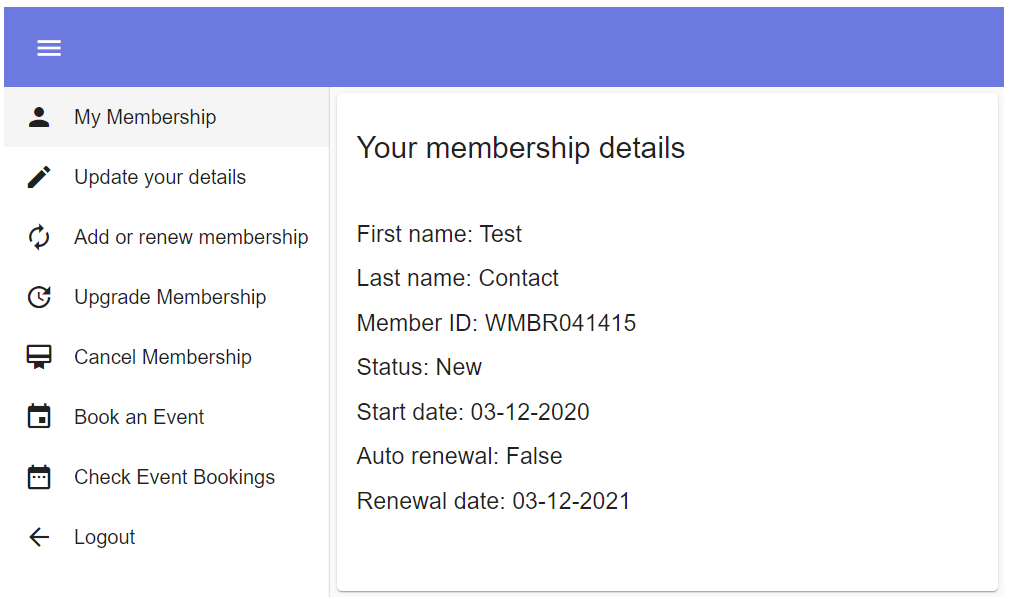The image size is (1012, 599).
Task: Click the Book an Event calendar icon
Action: click(x=39, y=417)
